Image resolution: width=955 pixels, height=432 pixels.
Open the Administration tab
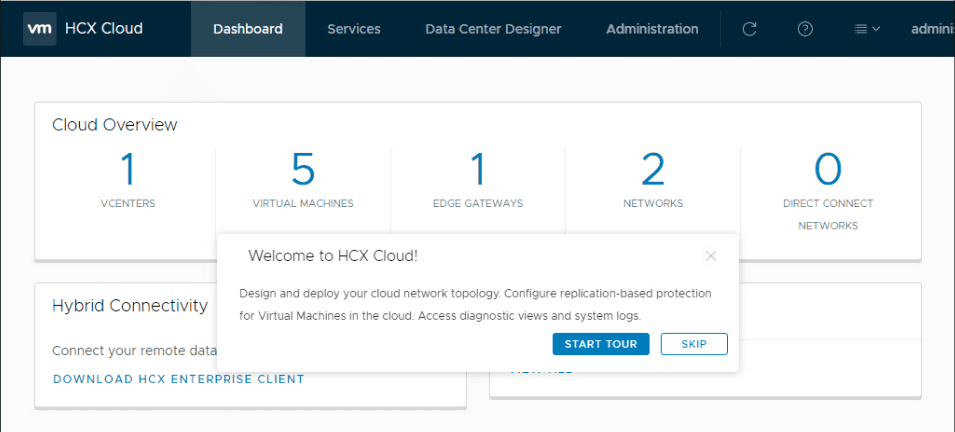[652, 29]
